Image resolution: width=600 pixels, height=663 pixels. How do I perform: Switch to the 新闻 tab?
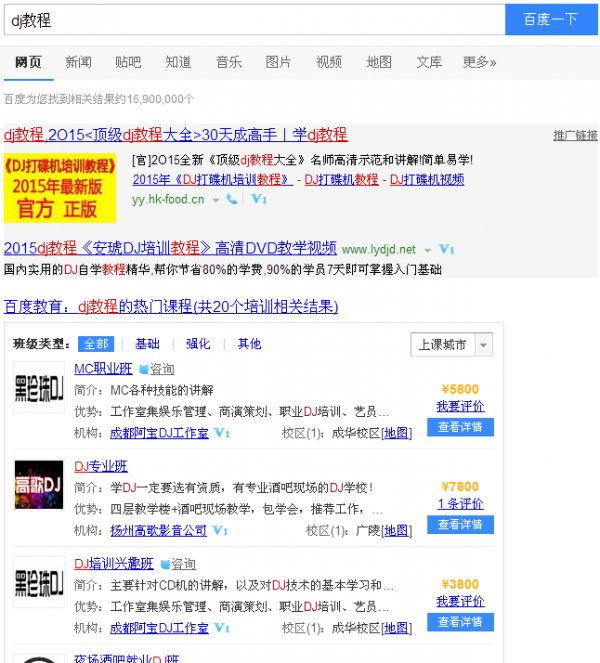(78, 62)
